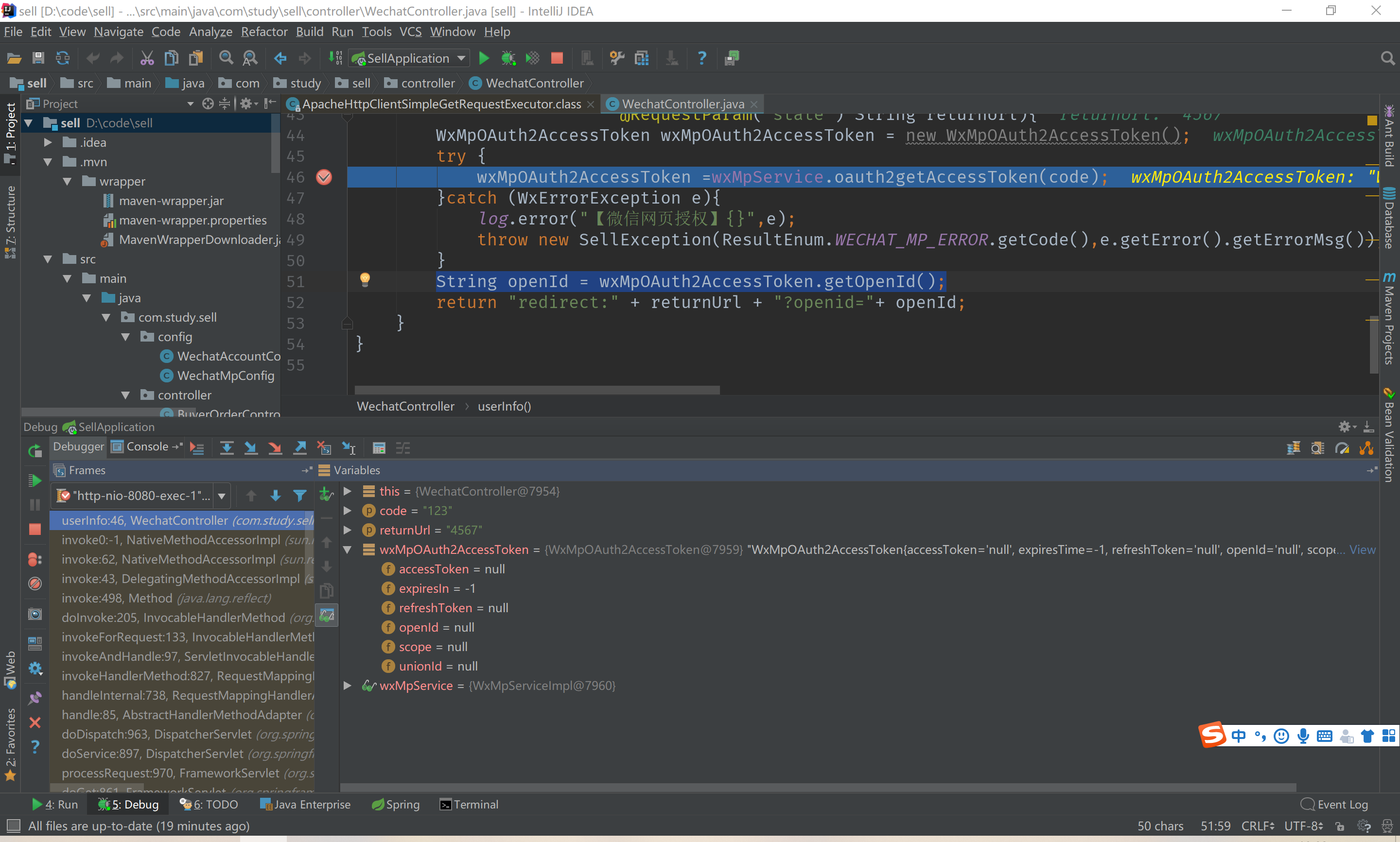The height and width of the screenshot is (842, 1400).
Task: Open the Refactor menu
Action: click(x=264, y=32)
